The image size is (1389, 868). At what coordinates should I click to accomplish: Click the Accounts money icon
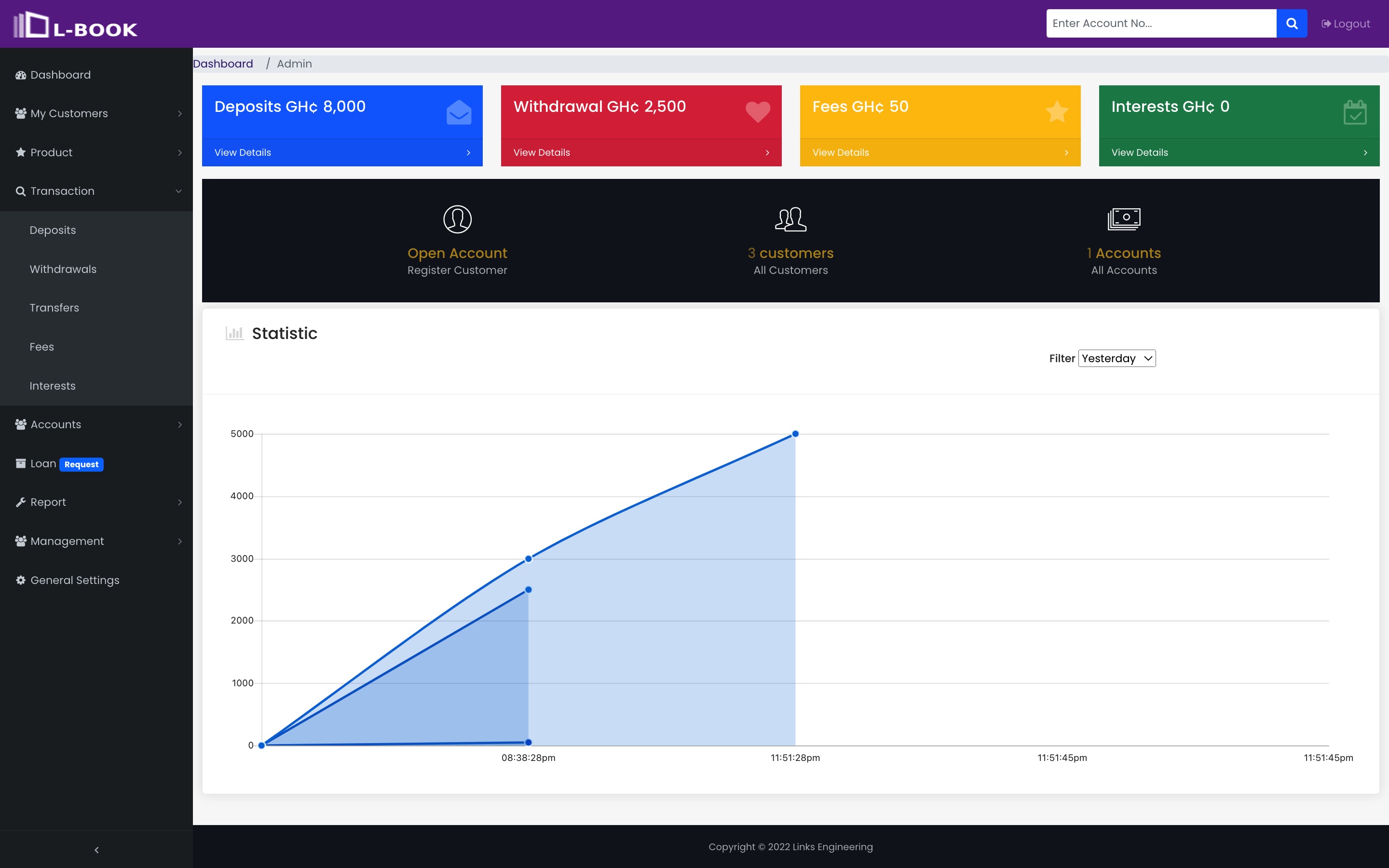pos(1123,219)
